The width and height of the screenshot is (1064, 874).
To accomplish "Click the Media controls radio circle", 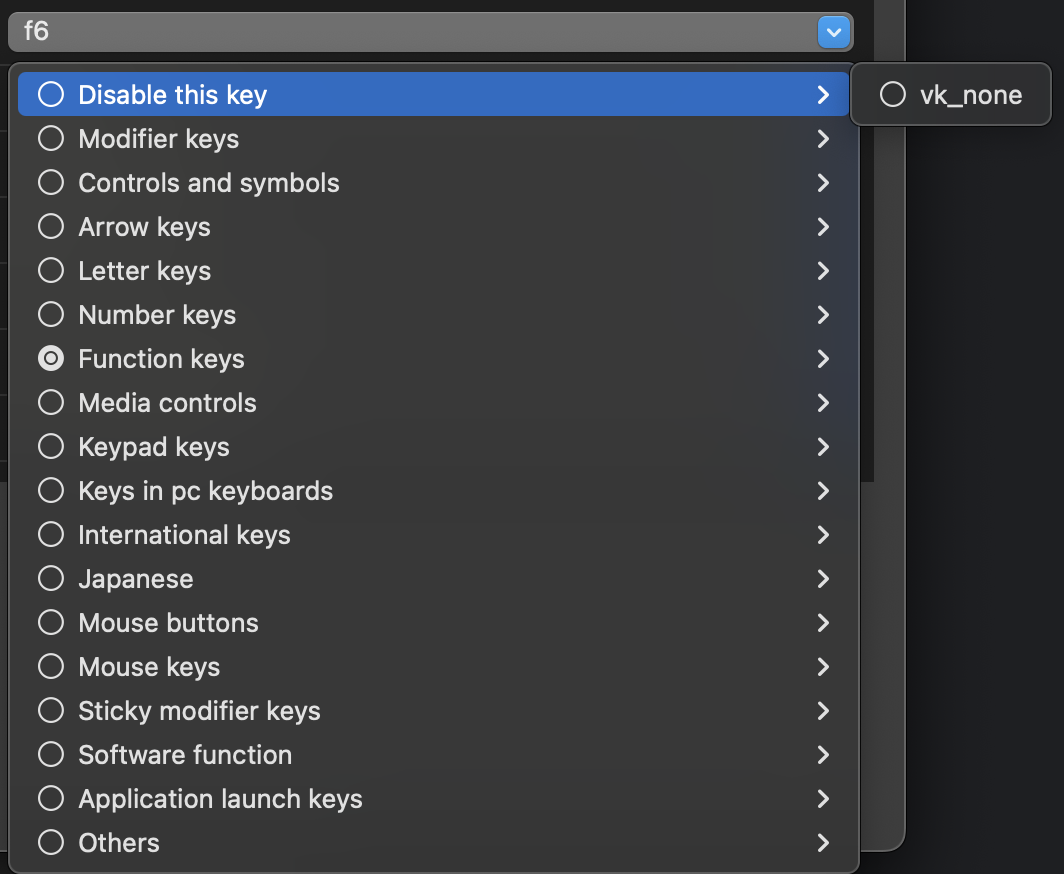I will click(51, 403).
